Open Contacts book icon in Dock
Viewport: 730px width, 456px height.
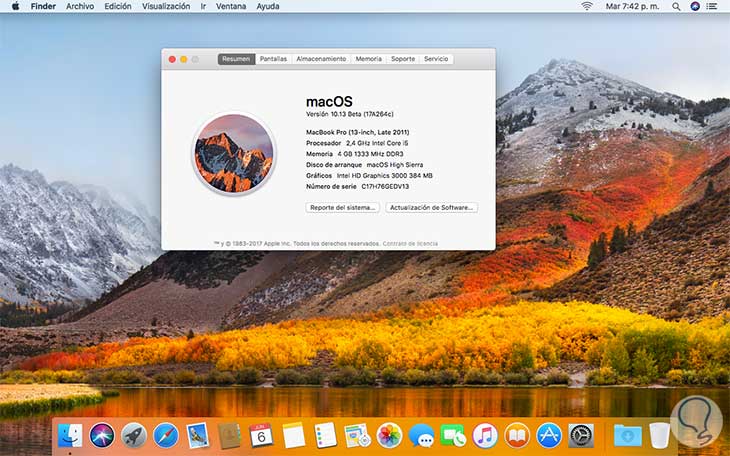229,436
